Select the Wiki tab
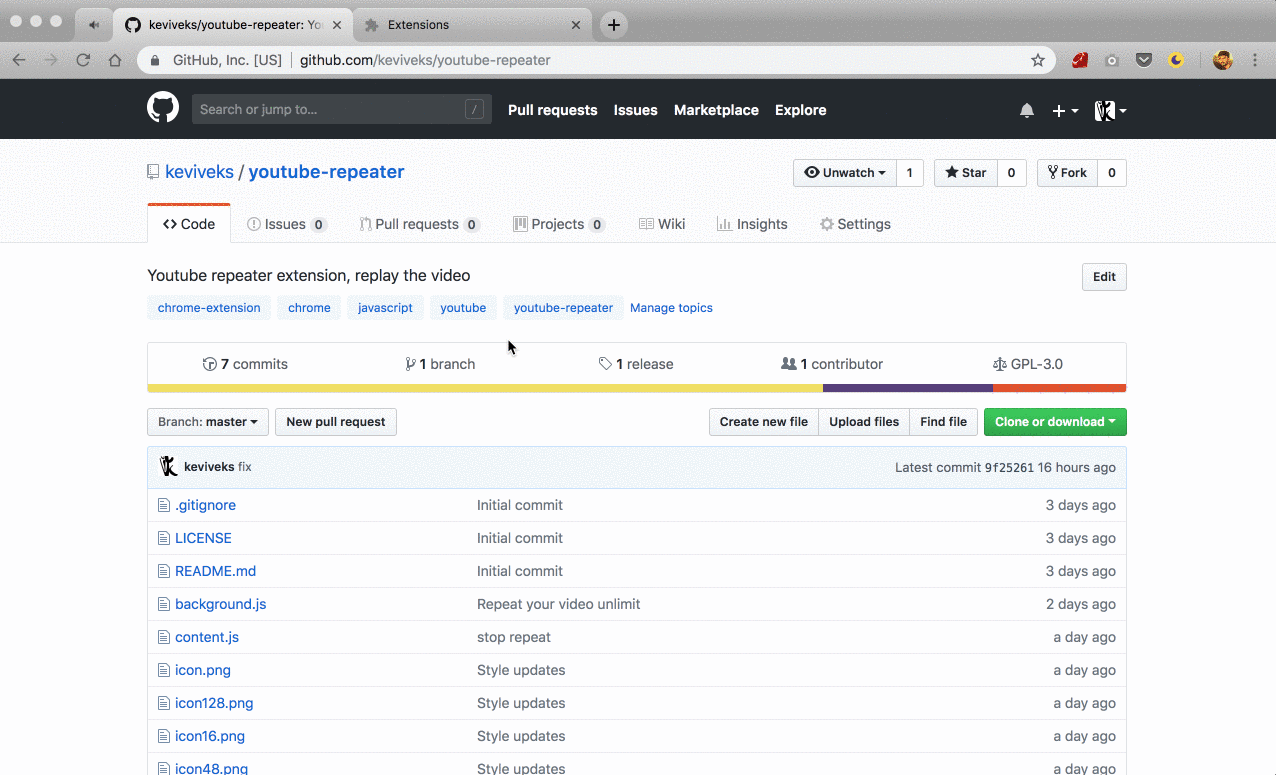The height and width of the screenshot is (775, 1276). click(x=662, y=224)
